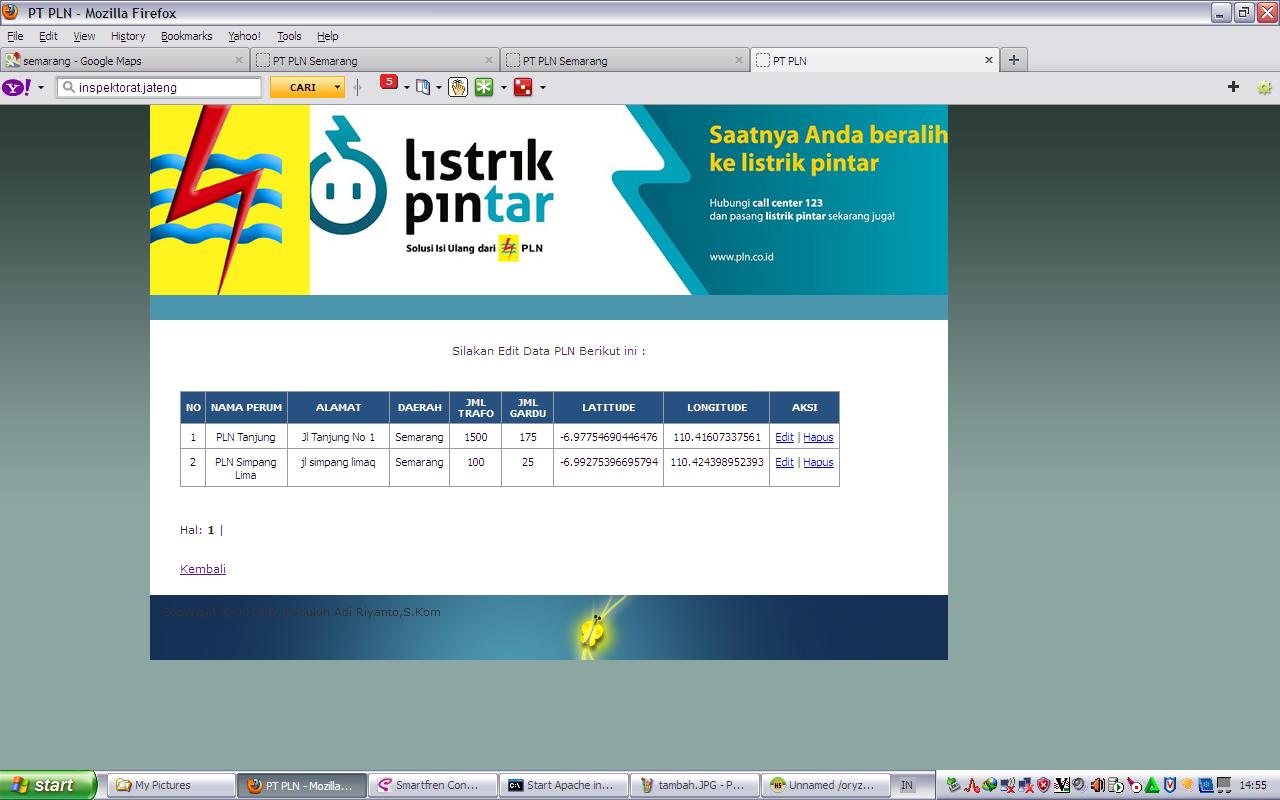Expand dropdown beside the red dice icon
This screenshot has height=800, width=1280.
(x=543, y=88)
